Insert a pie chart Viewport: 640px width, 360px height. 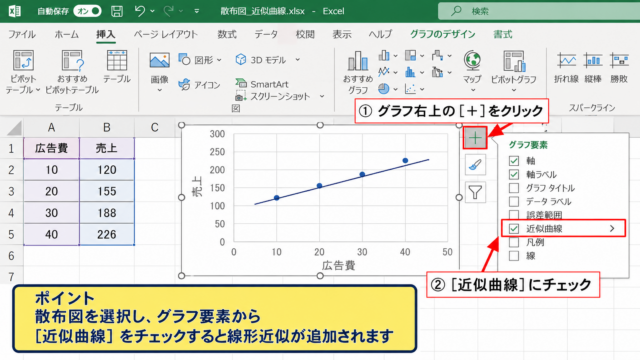pyautogui.click(x=384, y=89)
